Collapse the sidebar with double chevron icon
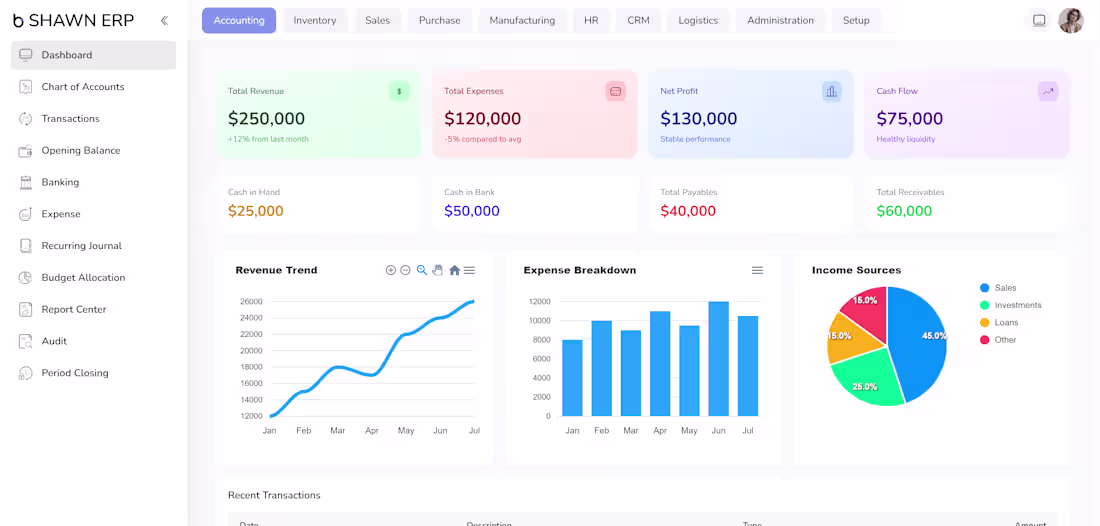Screen dimensions: 1100x526 [x=164, y=20]
